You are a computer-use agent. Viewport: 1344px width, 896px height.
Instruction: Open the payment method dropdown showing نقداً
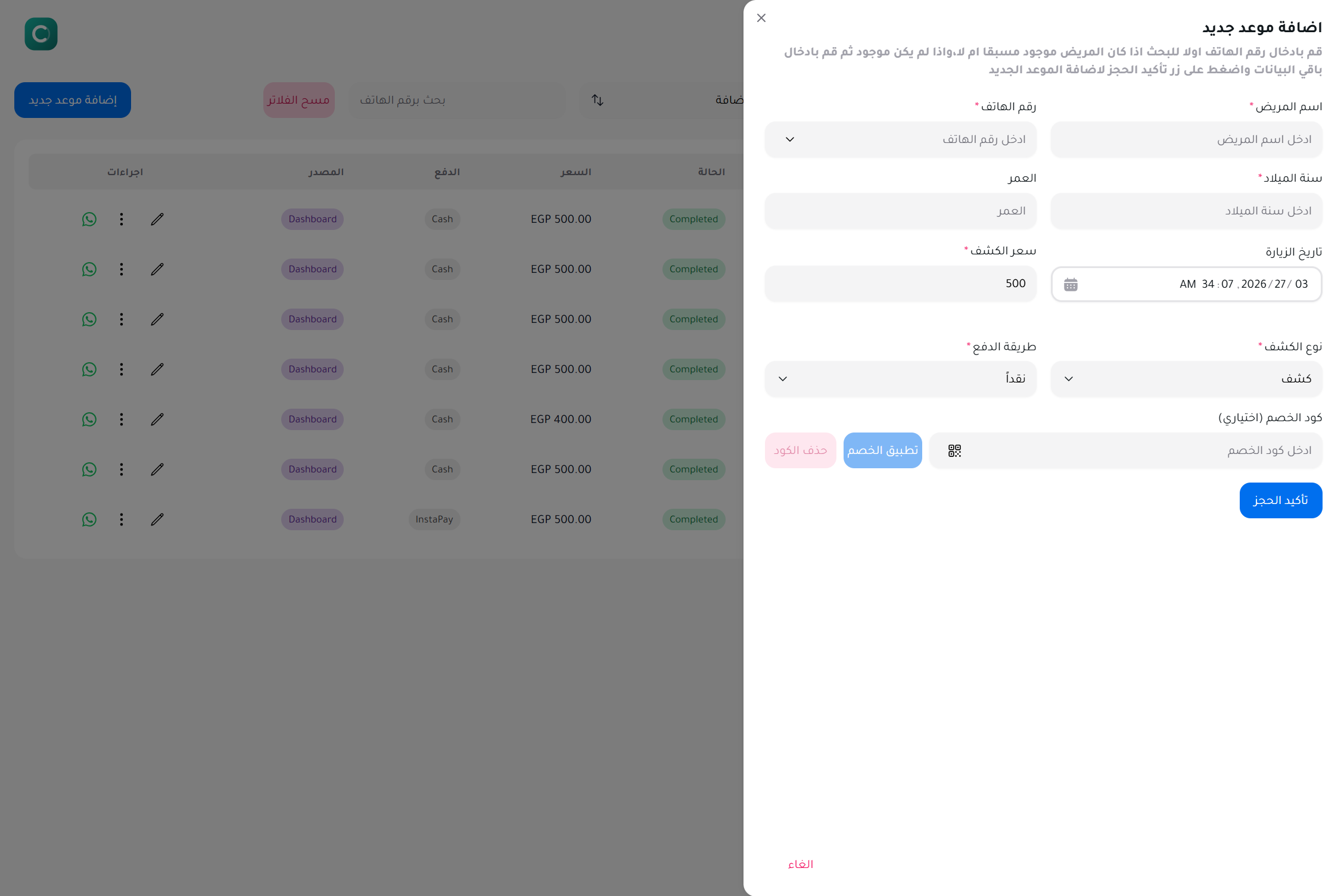[x=900, y=379]
